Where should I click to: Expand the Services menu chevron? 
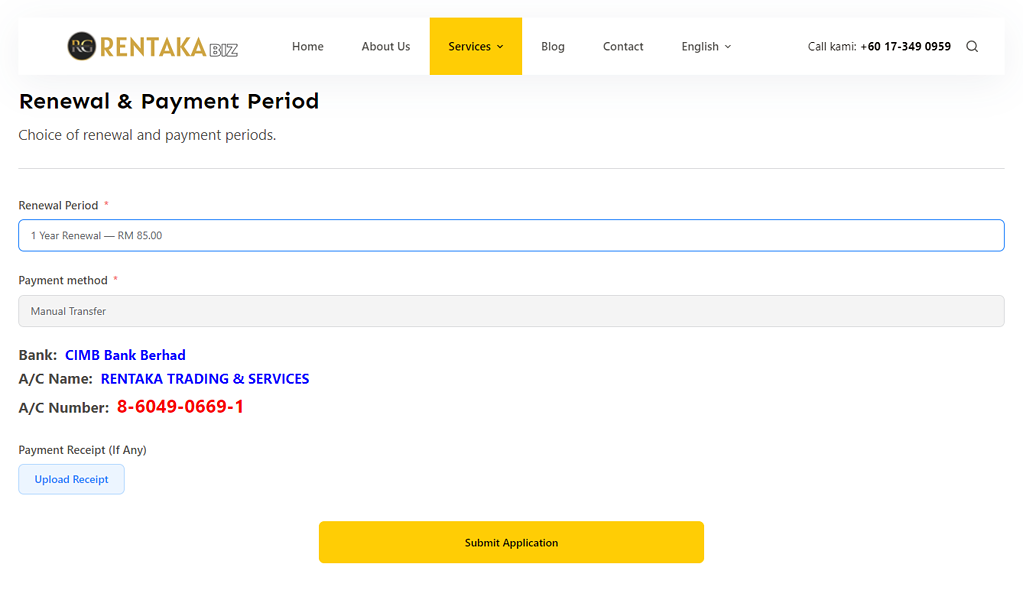point(501,46)
